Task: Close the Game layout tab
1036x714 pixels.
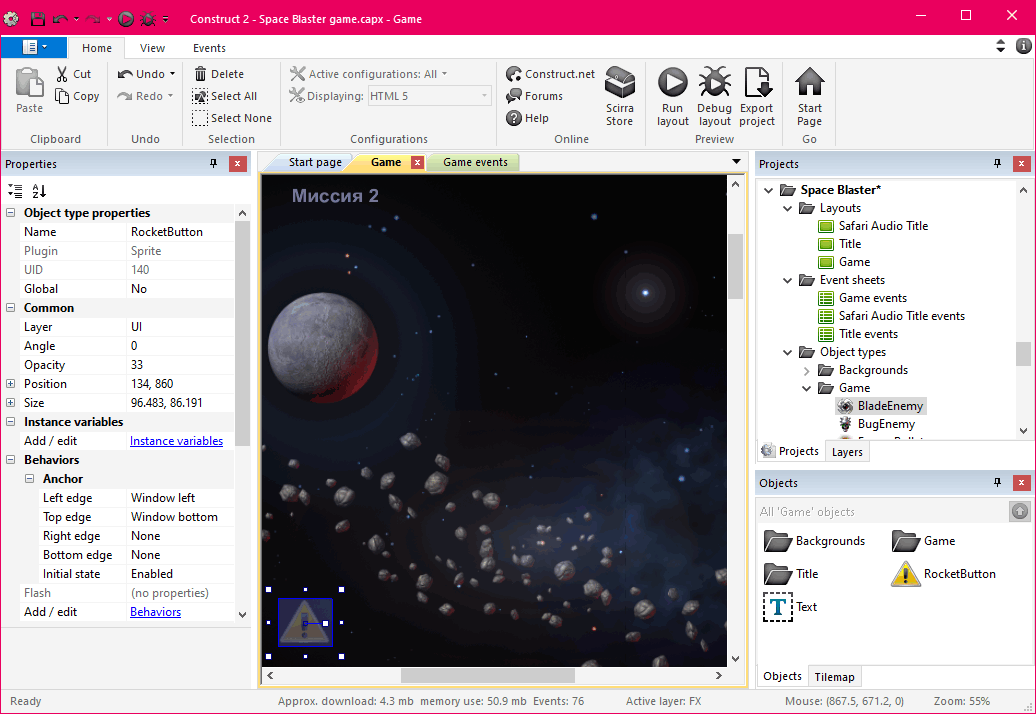Action: pyautogui.click(x=417, y=162)
